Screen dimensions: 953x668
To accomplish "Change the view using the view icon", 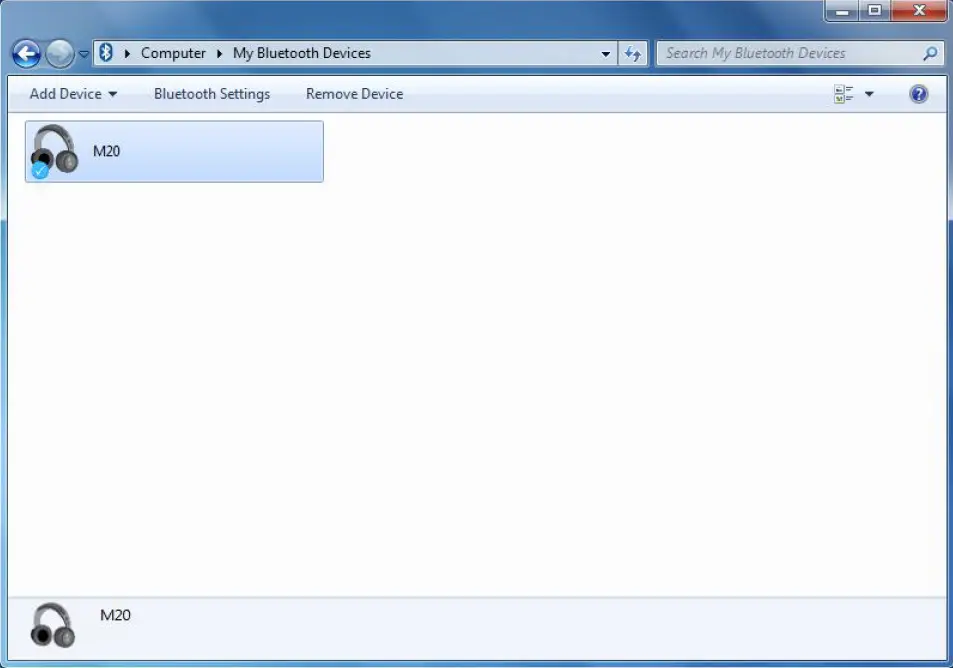I will coord(844,94).
